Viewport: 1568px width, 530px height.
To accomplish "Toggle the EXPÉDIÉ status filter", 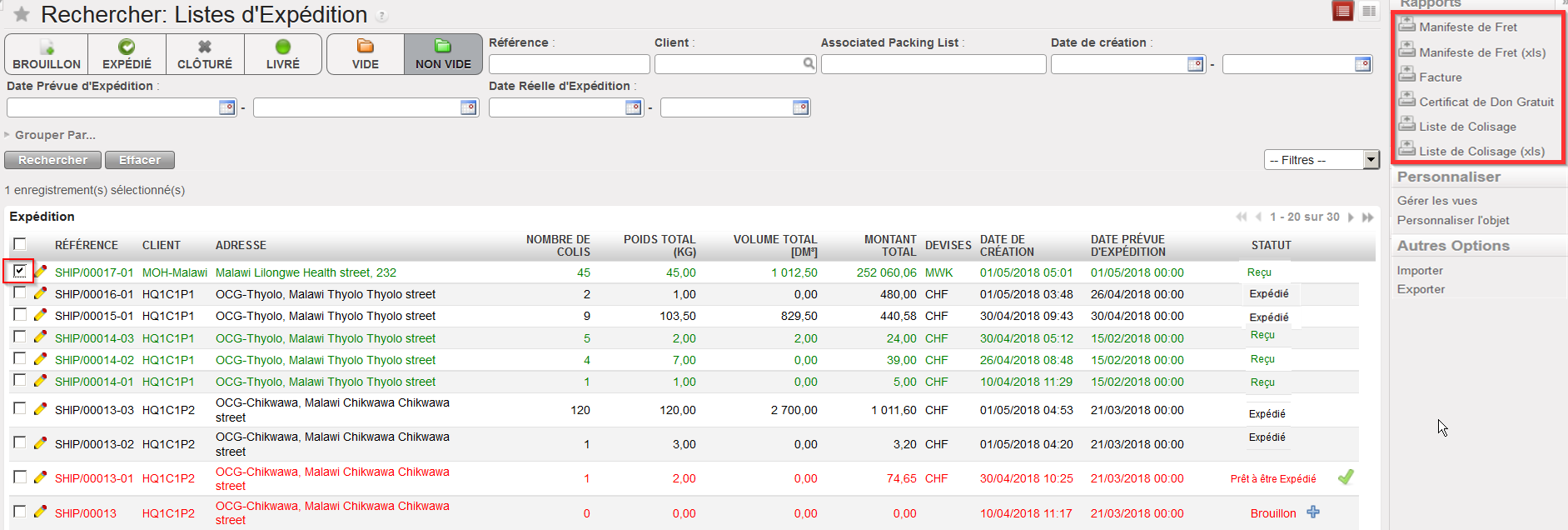I will coord(127,54).
